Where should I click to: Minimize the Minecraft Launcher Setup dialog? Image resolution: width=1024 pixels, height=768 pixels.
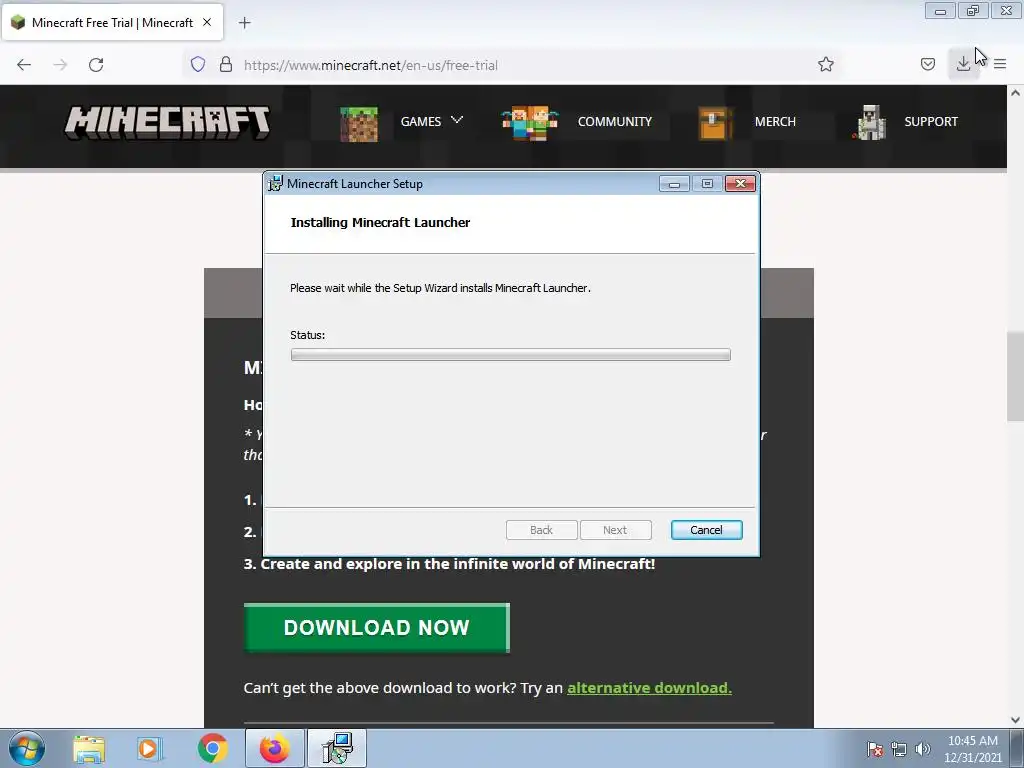[674, 184]
